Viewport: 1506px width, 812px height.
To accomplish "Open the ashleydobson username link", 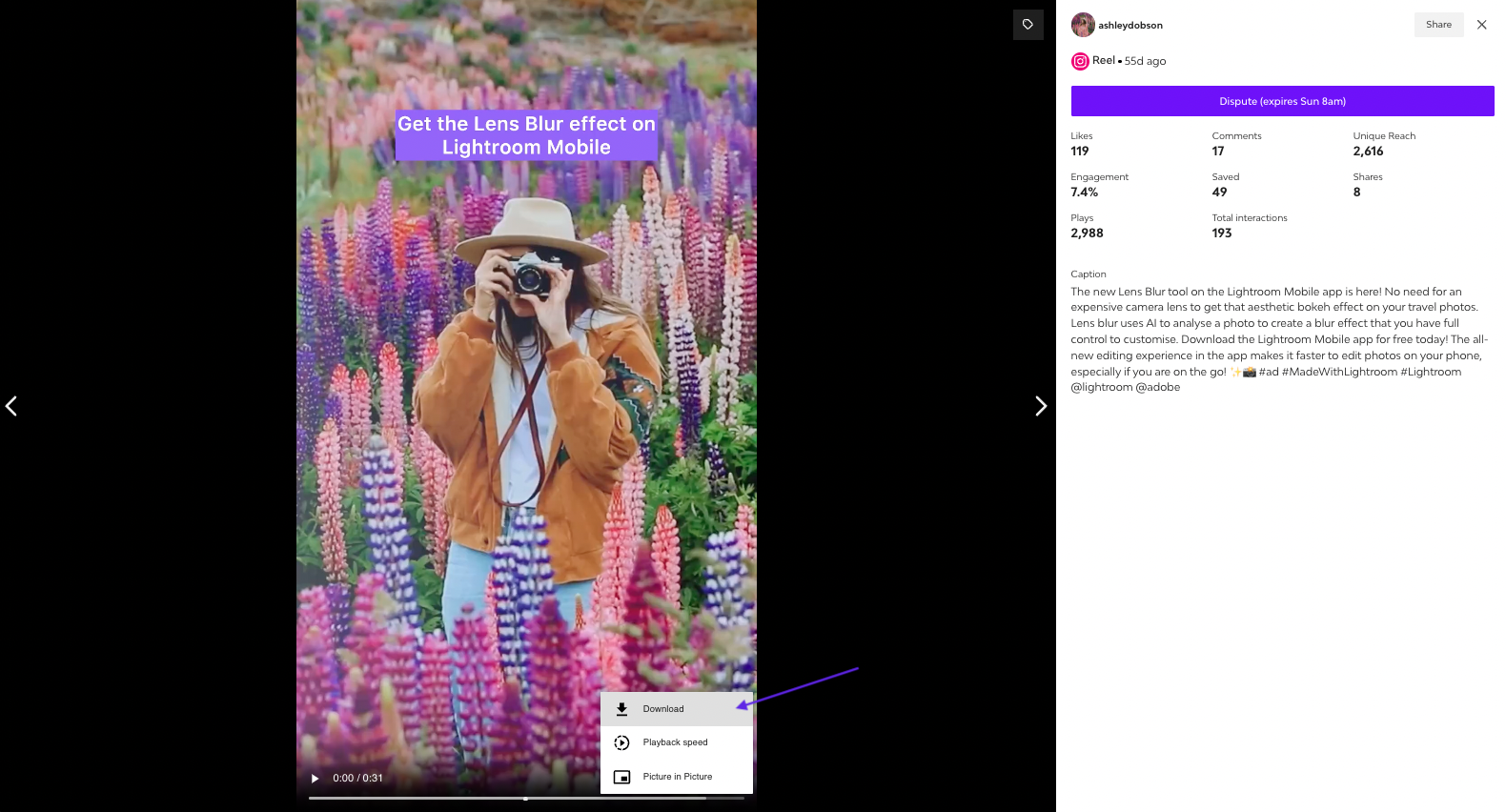I will pos(1130,26).
